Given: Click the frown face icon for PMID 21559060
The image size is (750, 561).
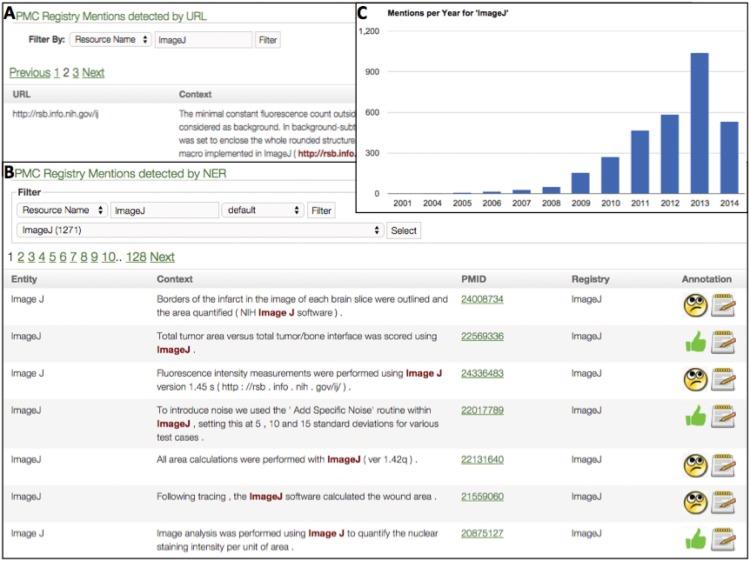Looking at the screenshot, I should 693,502.
